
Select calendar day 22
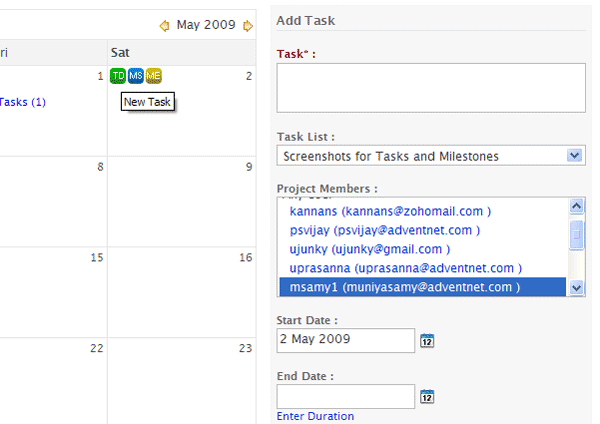53,381
